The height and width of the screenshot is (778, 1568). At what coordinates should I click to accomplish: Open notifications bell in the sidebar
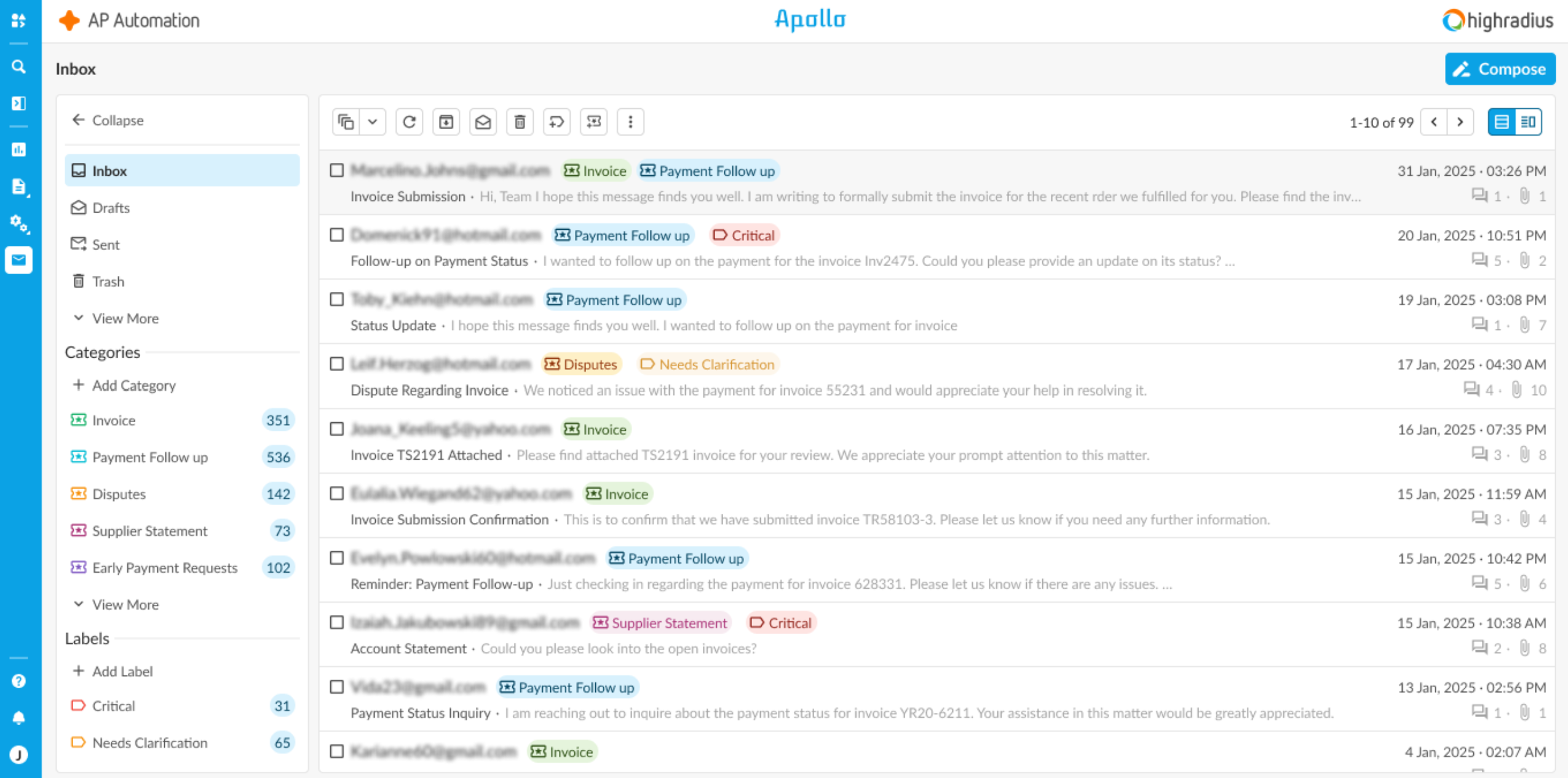pyautogui.click(x=18, y=717)
